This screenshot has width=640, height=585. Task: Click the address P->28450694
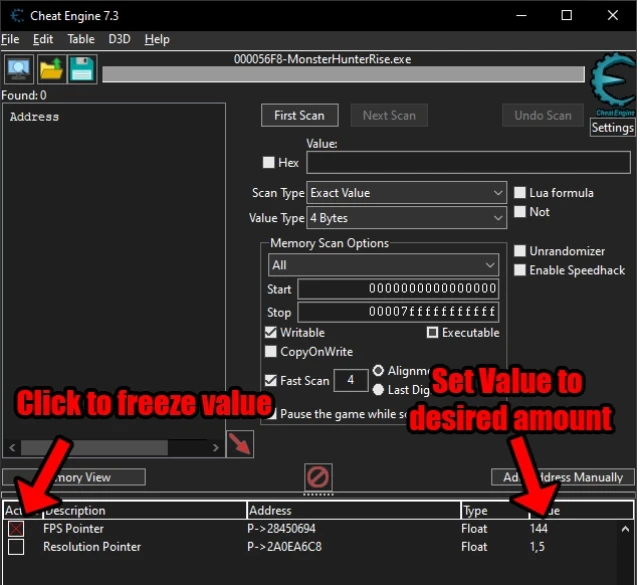pyautogui.click(x=281, y=529)
